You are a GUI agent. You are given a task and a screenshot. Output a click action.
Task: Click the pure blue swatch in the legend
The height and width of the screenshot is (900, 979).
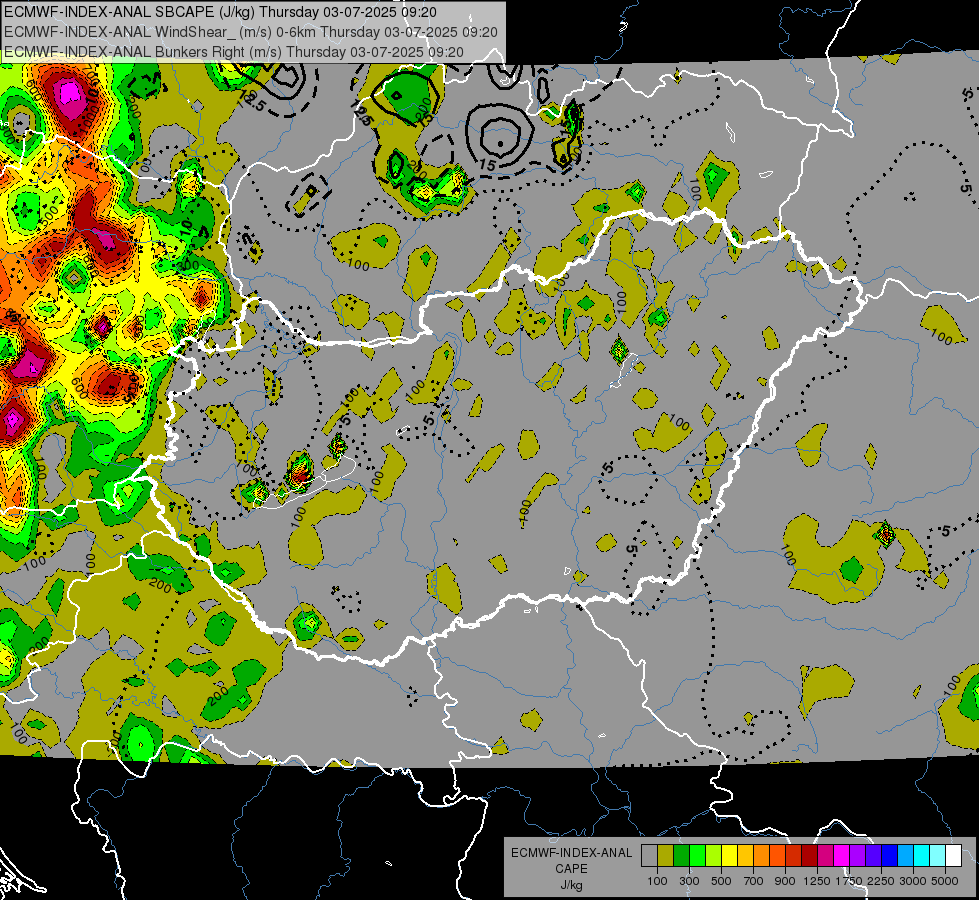pos(890,855)
